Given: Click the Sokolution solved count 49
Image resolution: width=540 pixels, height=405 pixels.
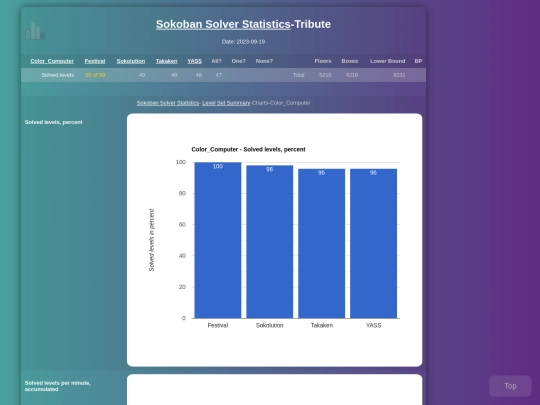Looking at the screenshot, I should click(x=142, y=75).
